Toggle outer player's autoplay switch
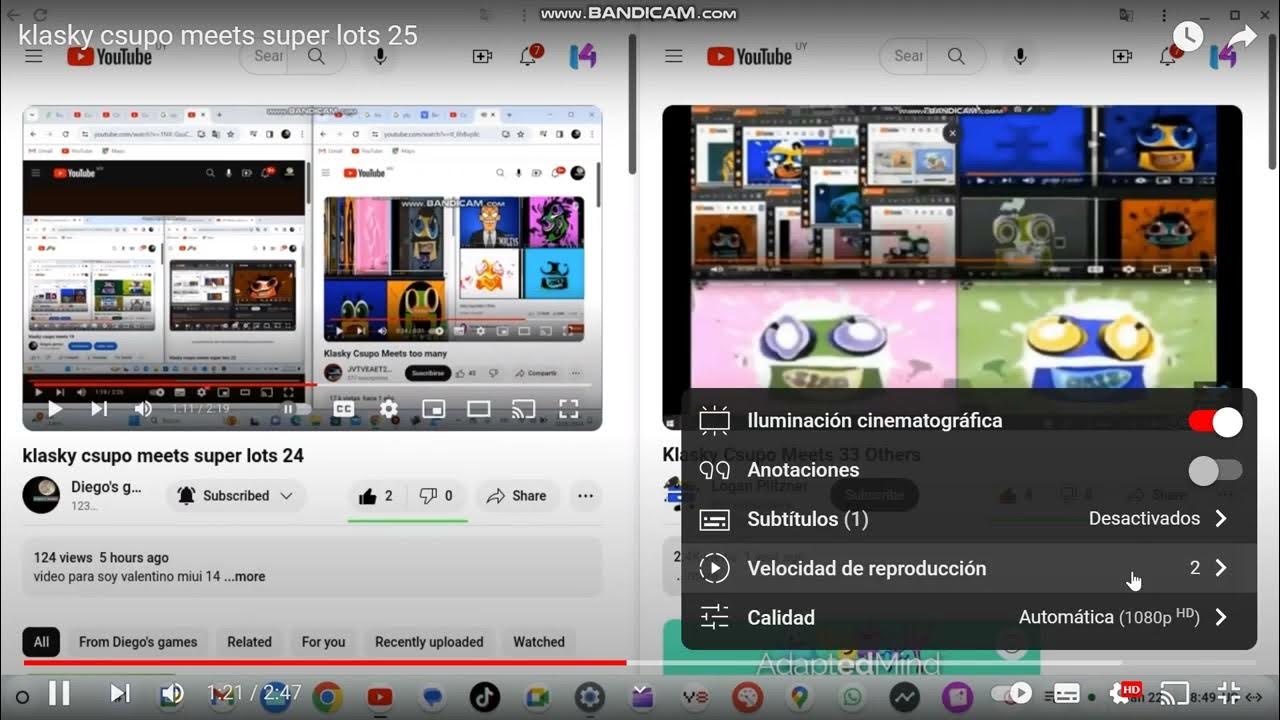This screenshot has height=720, width=1280. coord(1011,693)
